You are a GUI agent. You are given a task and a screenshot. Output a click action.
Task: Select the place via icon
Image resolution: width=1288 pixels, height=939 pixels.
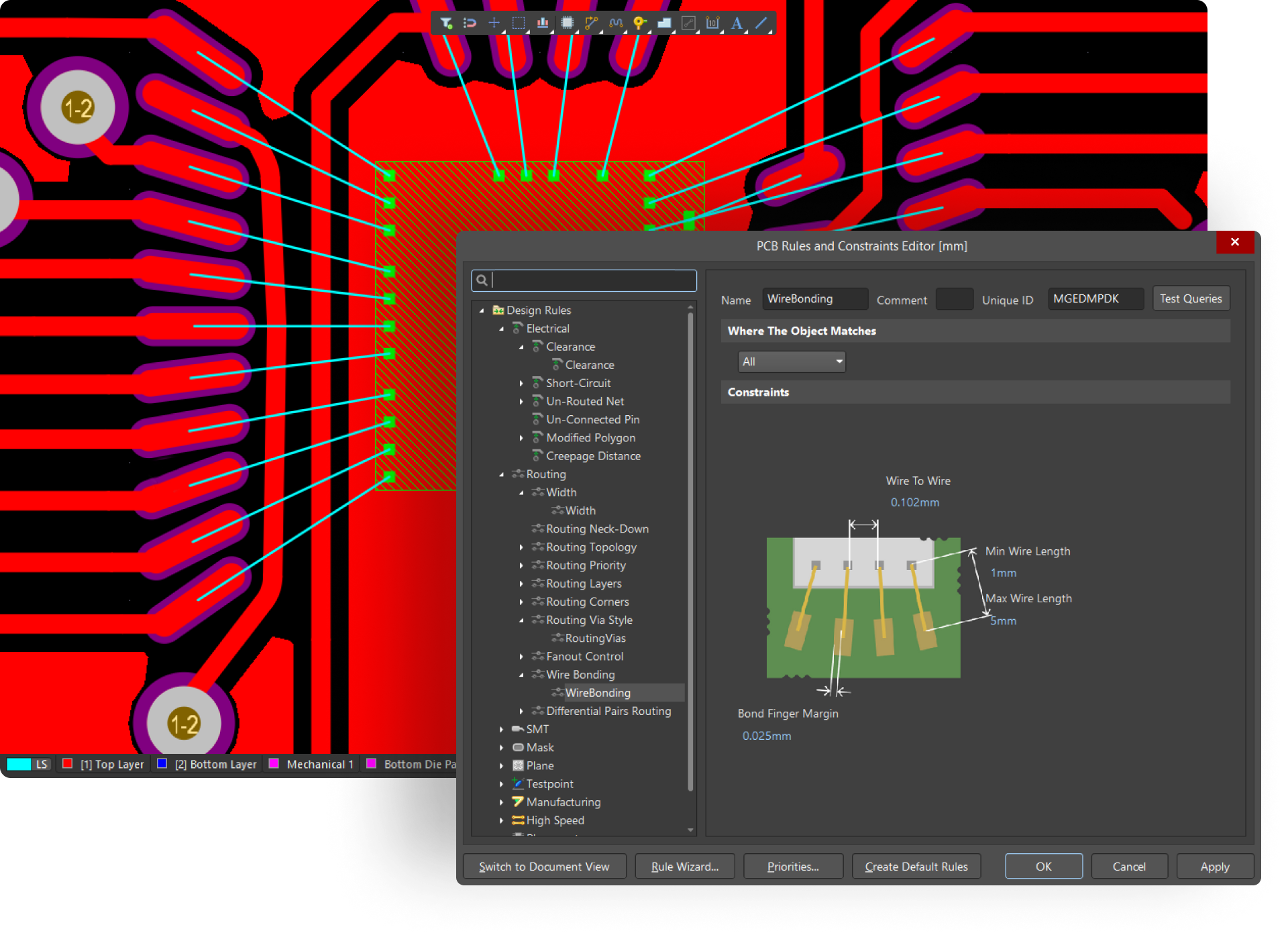point(639,23)
